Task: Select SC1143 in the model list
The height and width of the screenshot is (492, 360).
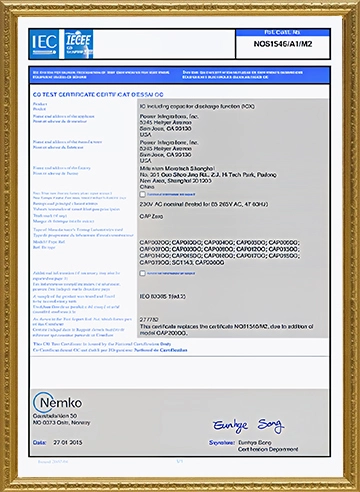Action: pos(183,263)
